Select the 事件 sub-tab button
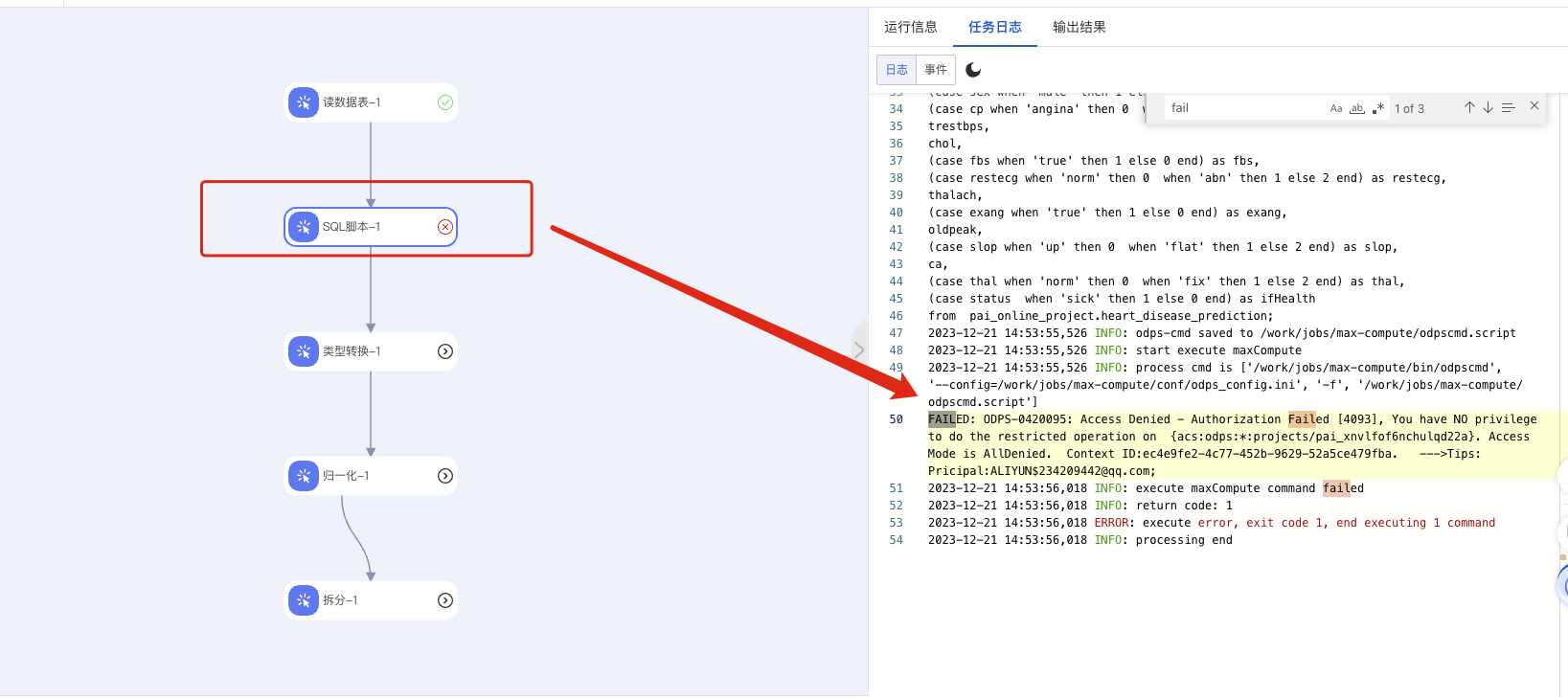 pos(936,70)
